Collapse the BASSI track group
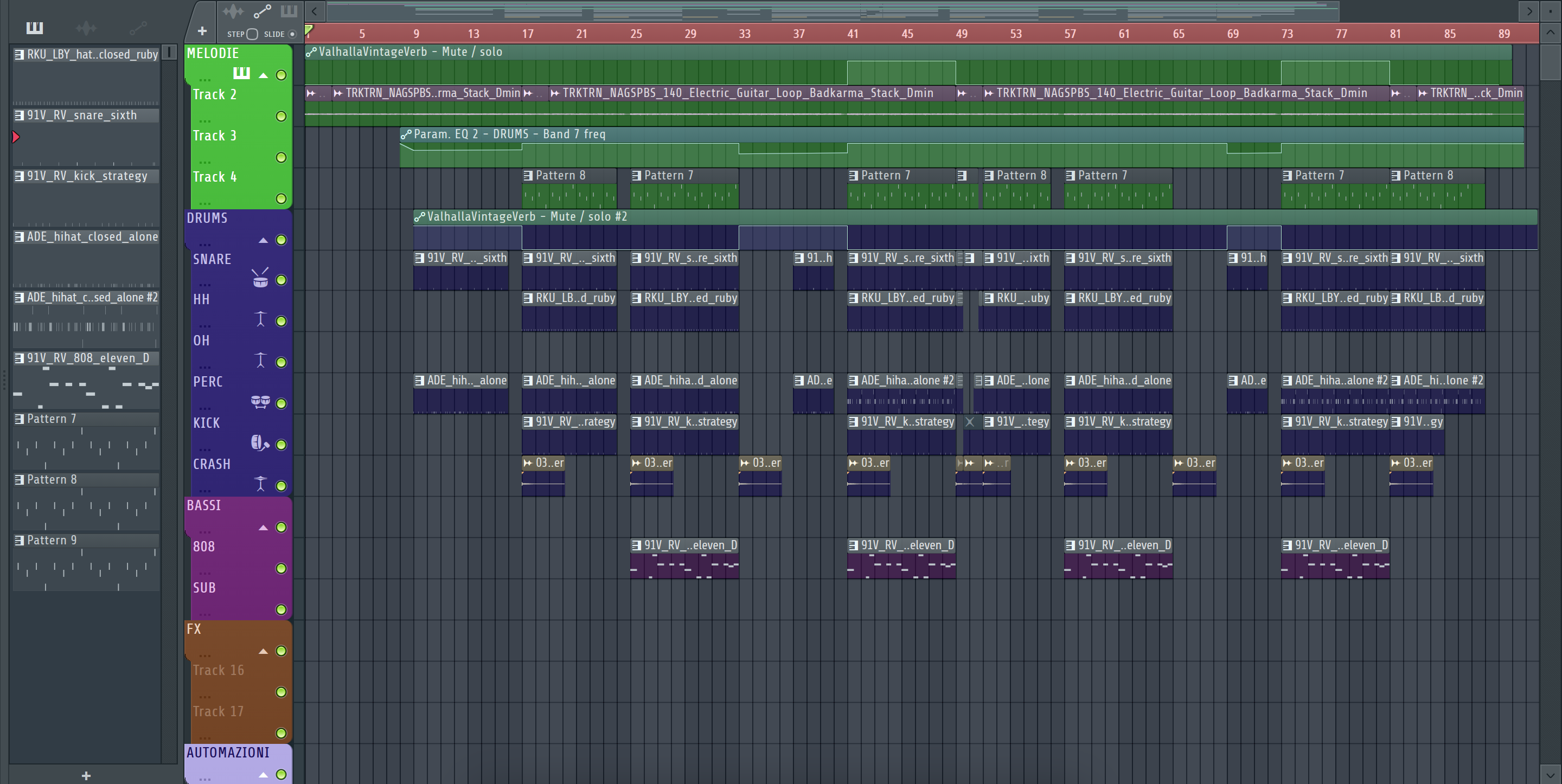 click(263, 528)
